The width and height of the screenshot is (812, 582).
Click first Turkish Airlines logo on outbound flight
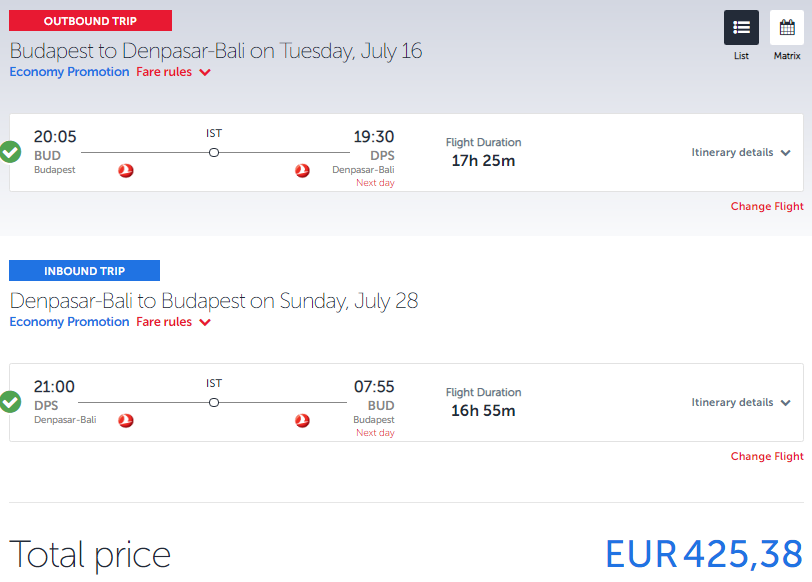click(126, 170)
